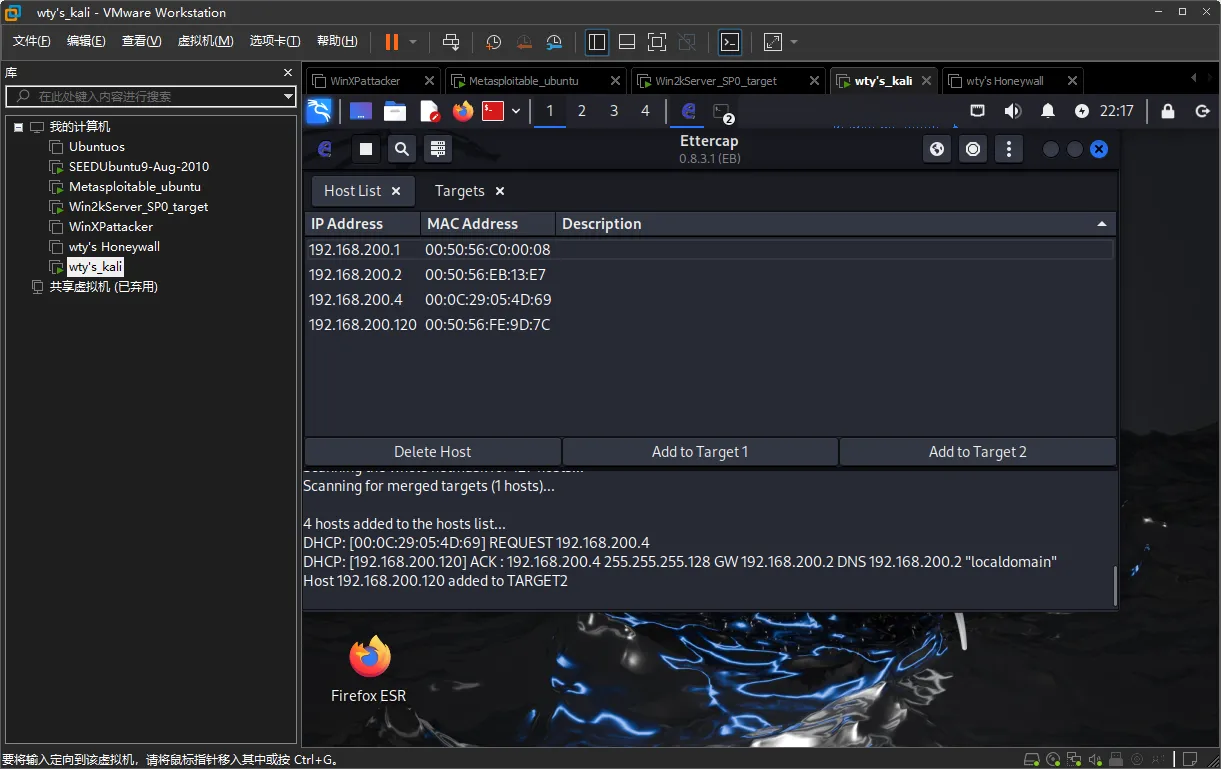Launch Firefox from the Kali panel
The width and height of the screenshot is (1221, 769).
462,111
